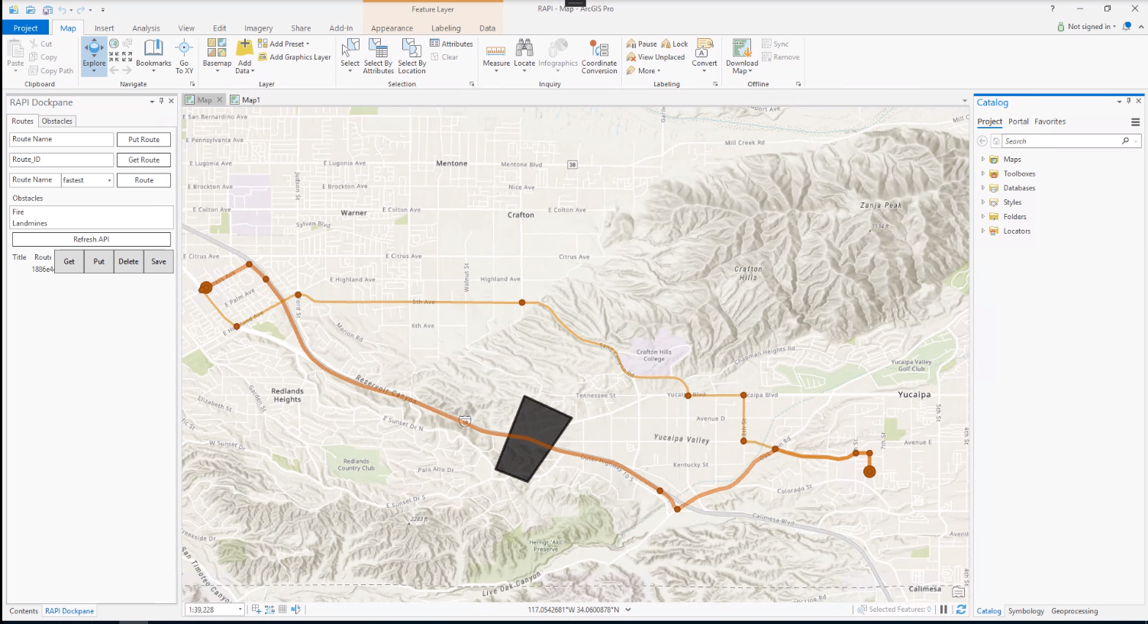Open the Appearance feature layer tab
The width and height of the screenshot is (1148, 624).
pos(392,28)
